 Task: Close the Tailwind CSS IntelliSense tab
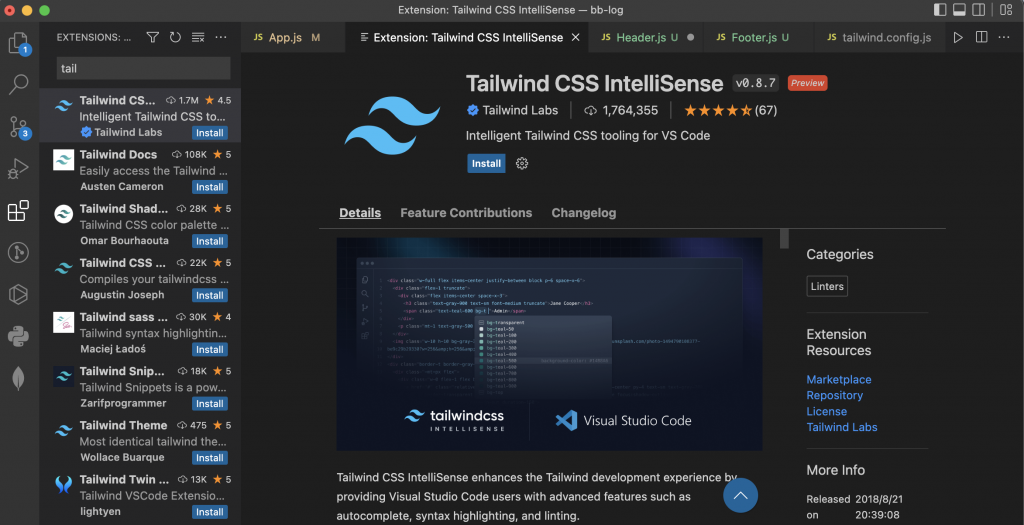(x=575, y=37)
